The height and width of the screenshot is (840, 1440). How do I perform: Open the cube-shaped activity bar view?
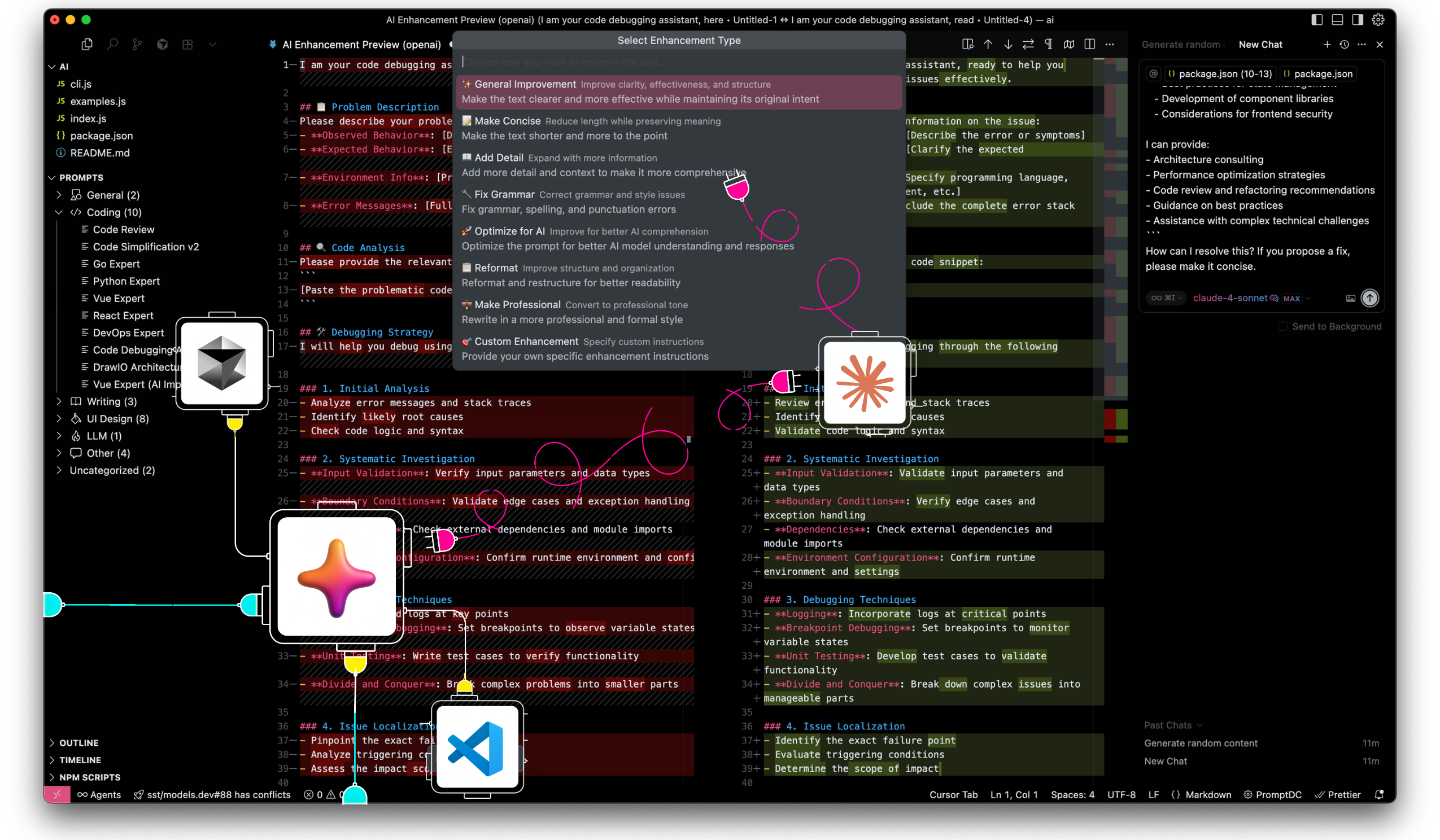(x=162, y=44)
